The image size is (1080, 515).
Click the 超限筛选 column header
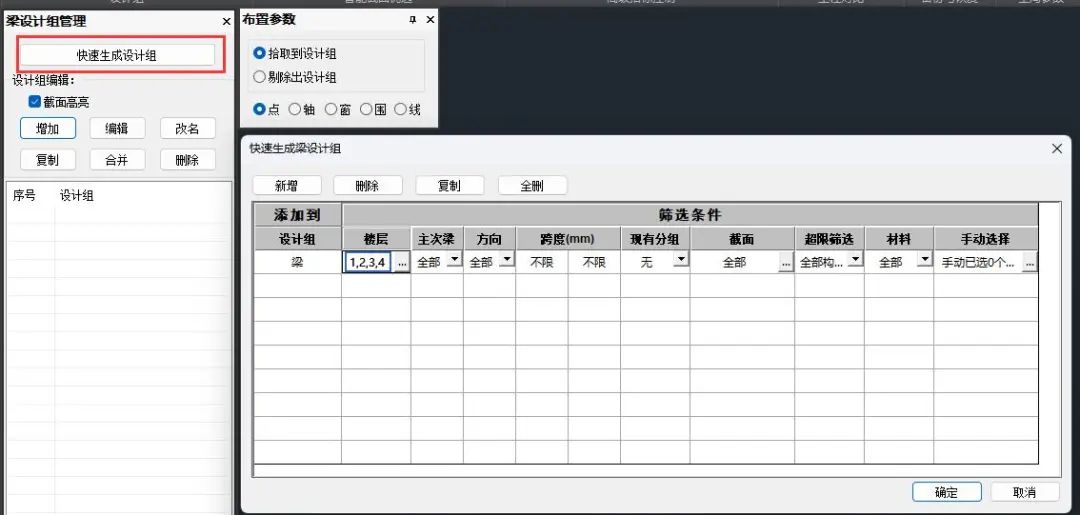pyautogui.click(x=829, y=239)
